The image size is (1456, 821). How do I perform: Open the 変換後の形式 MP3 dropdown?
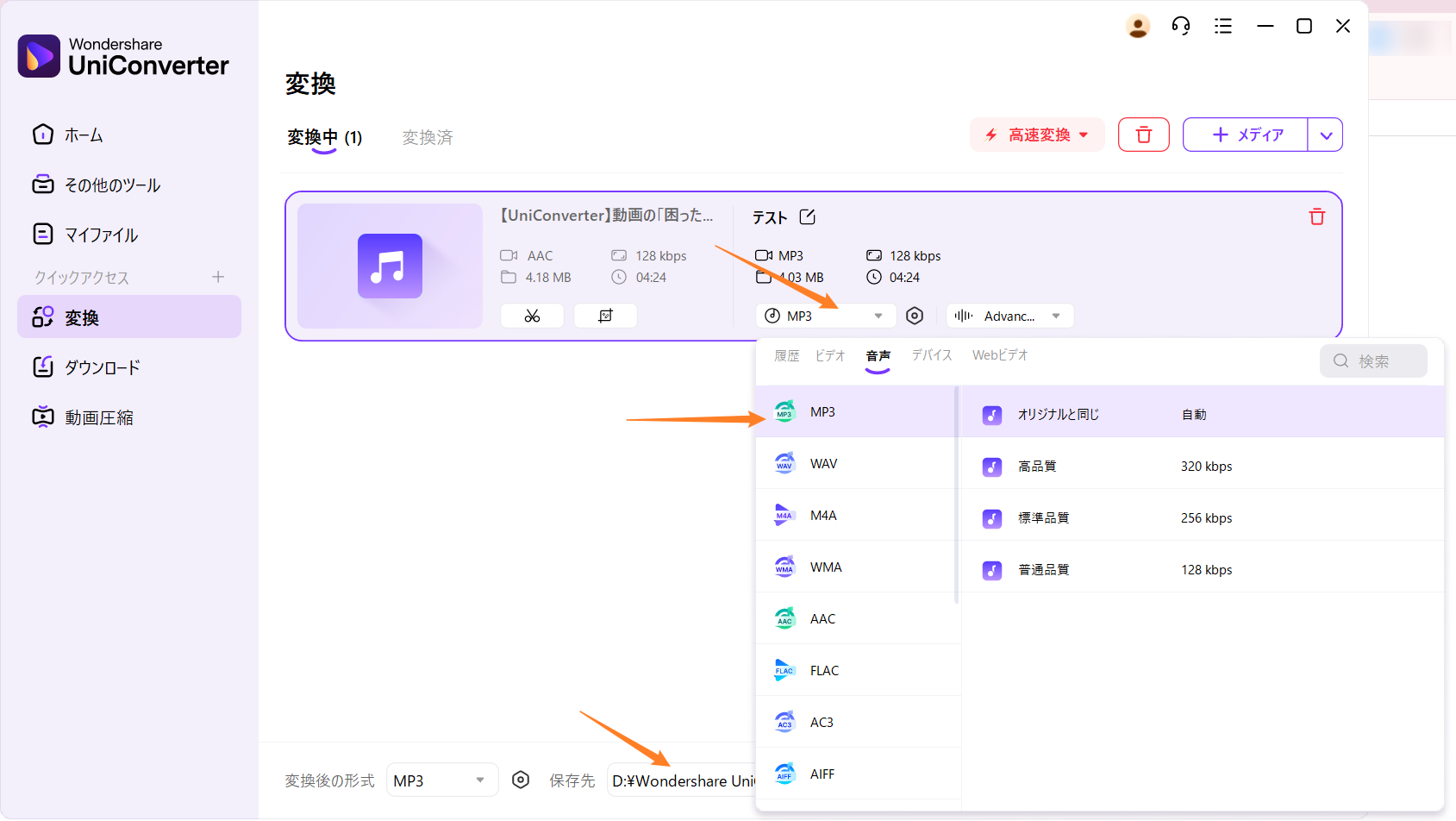pyautogui.click(x=442, y=780)
